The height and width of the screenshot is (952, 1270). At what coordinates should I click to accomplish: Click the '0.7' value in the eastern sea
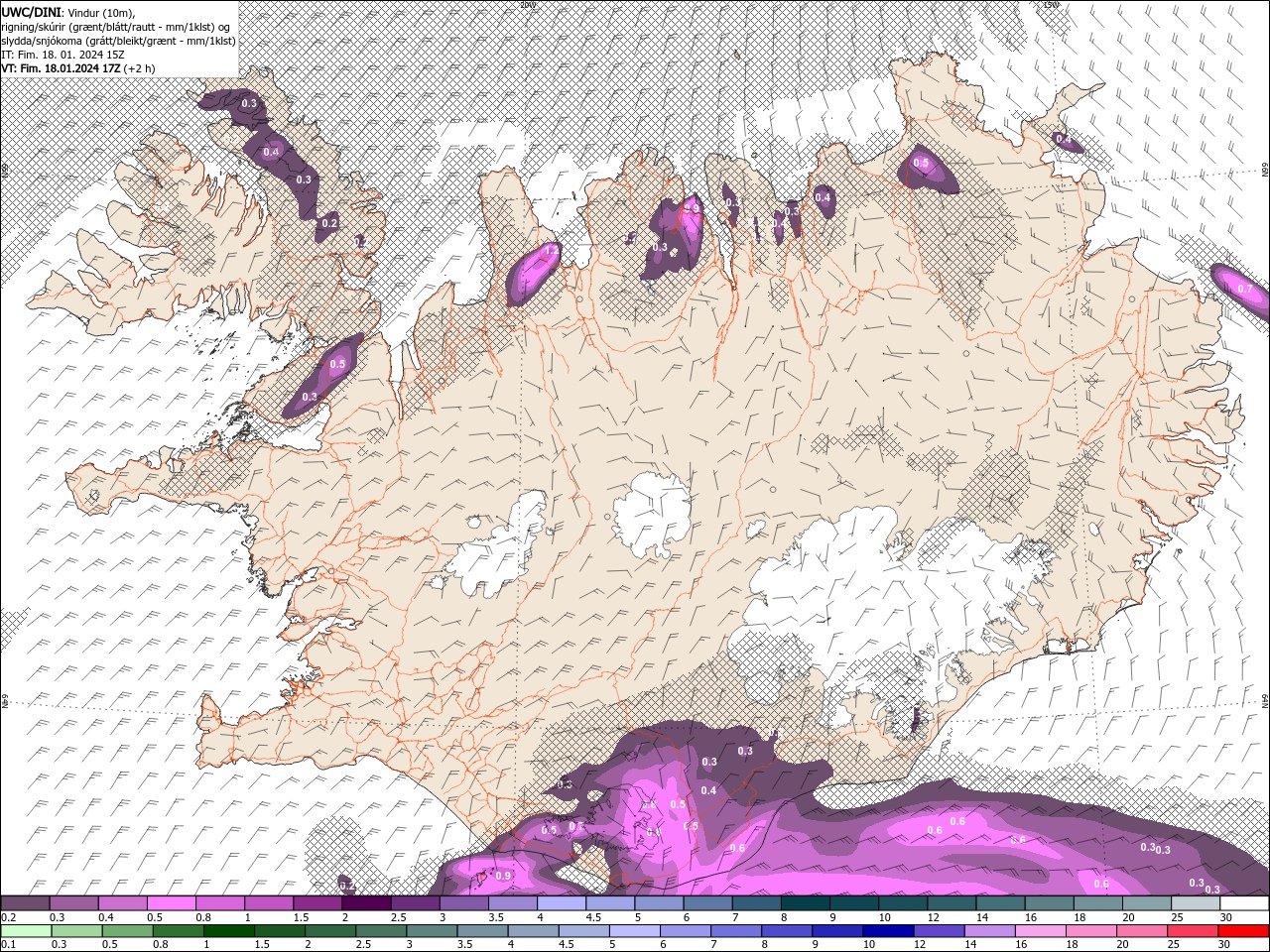1244,289
